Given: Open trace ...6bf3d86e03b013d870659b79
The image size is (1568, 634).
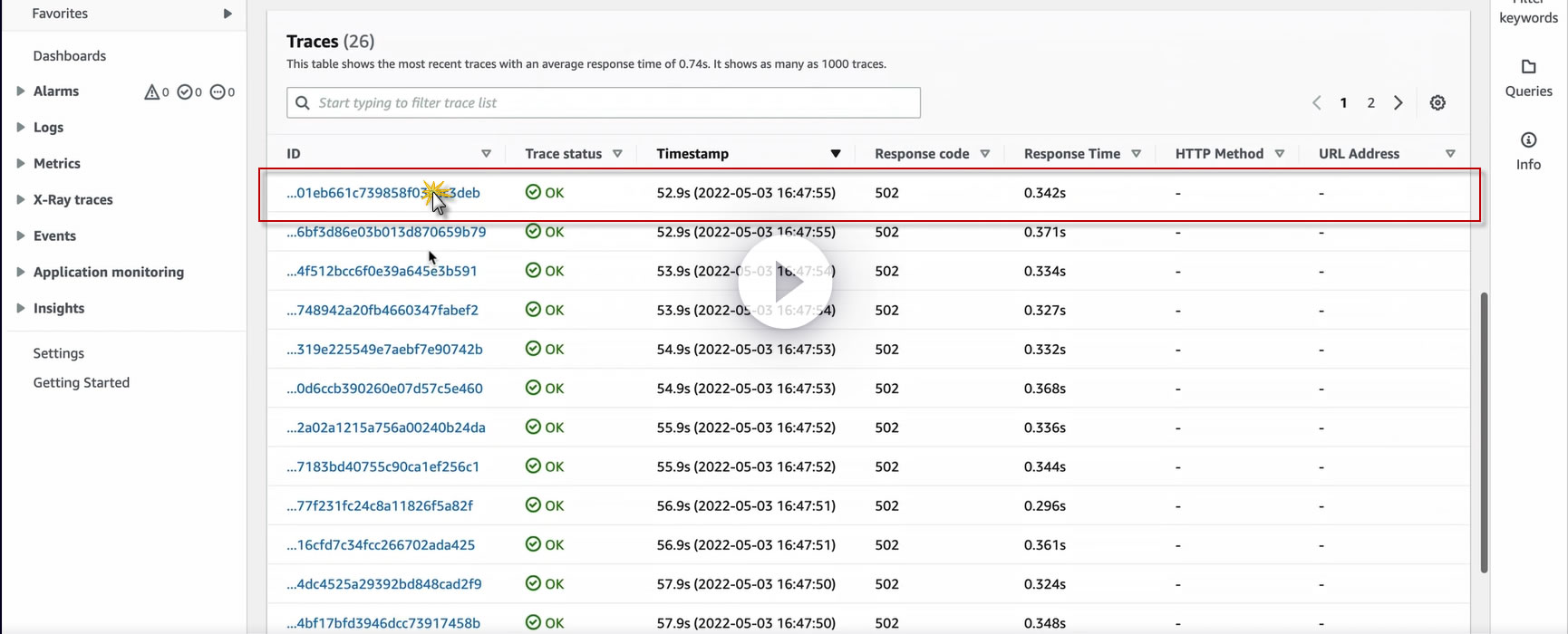Looking at the screenshot, I should click(x=386, y=232).
